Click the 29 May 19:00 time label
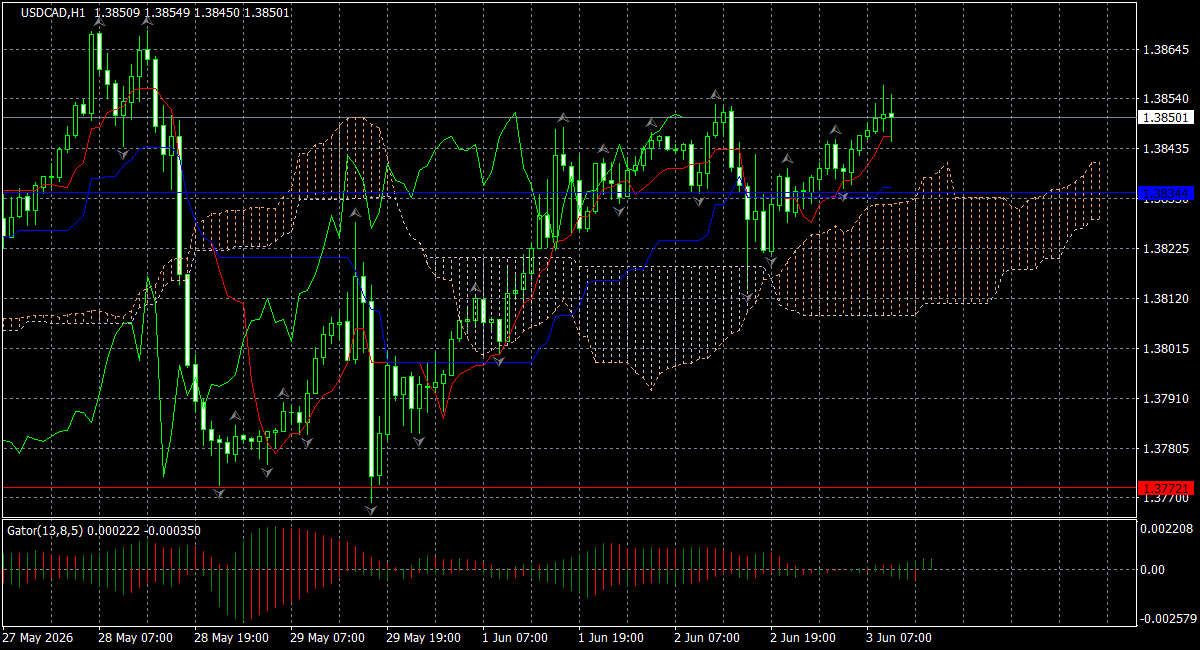This screenshot has width=1200, height=650. pyautogui.click(x=423, y=638)
